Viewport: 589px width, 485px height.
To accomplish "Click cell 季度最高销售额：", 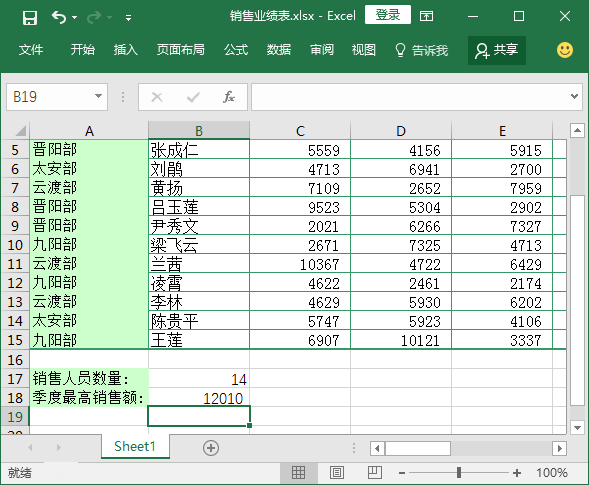I will [x=89, y=397].
